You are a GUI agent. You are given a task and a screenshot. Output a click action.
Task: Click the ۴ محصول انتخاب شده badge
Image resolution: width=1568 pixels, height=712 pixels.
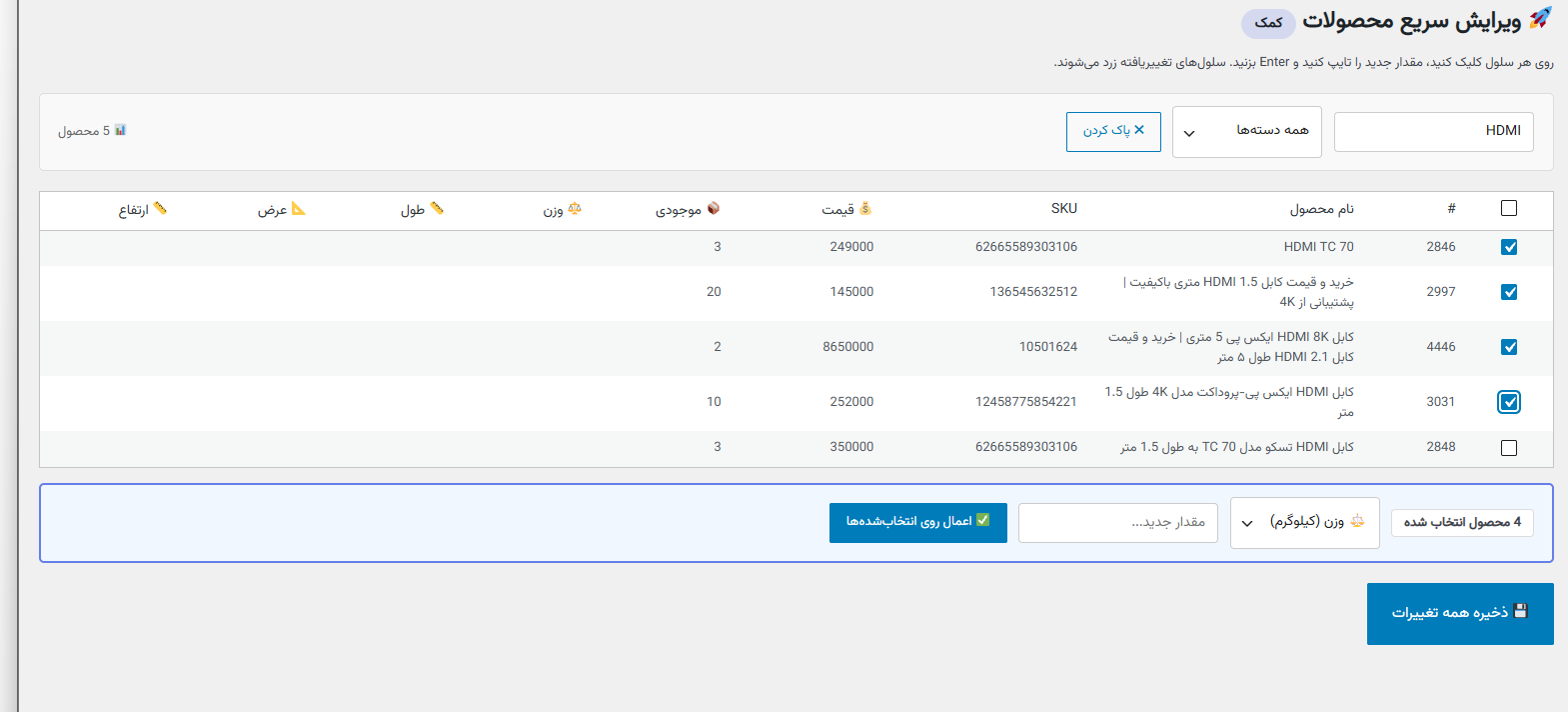pyautogui.click(x=1462, y=522)
